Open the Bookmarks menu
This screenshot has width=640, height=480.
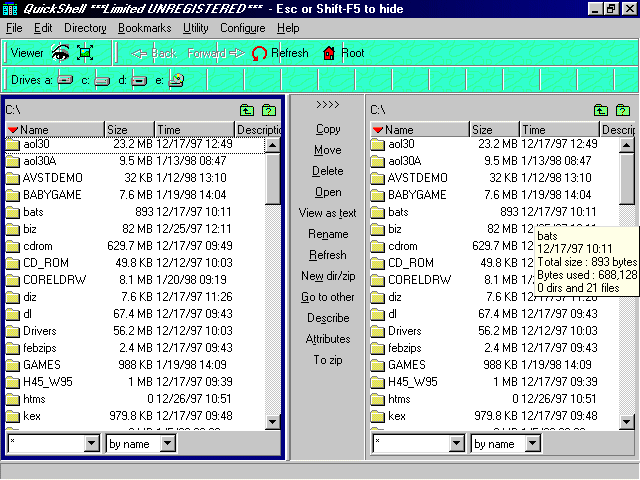coord(144,28)
